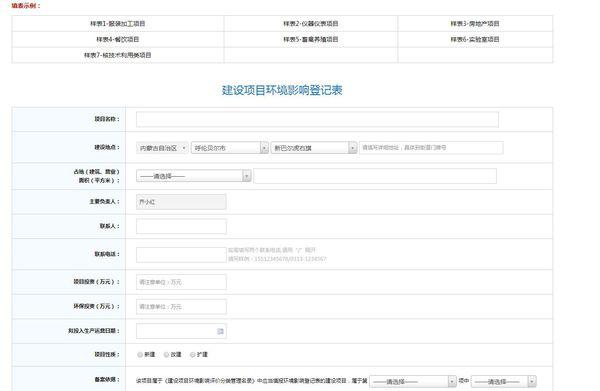This screenshot has width=600, height=391.
Task: Select the 改建 project nature radio
Action: [x=166, y=355]
